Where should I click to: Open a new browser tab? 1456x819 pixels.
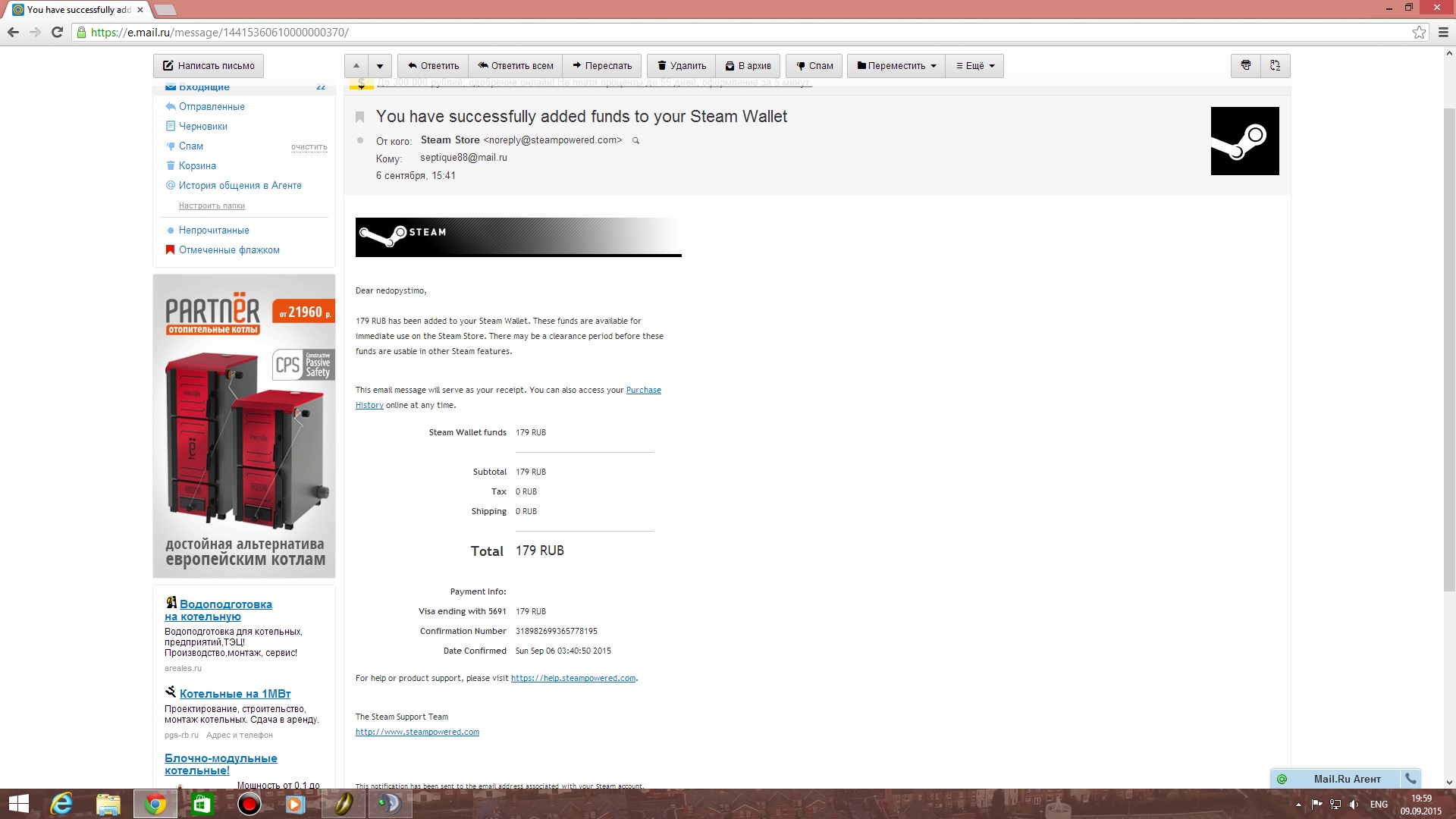click(165, 10)
